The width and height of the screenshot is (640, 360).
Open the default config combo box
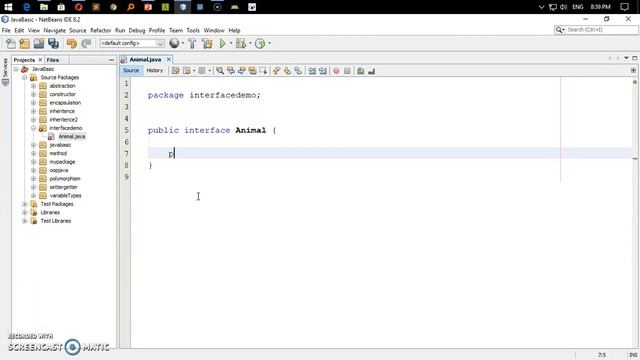click(132, 43)
